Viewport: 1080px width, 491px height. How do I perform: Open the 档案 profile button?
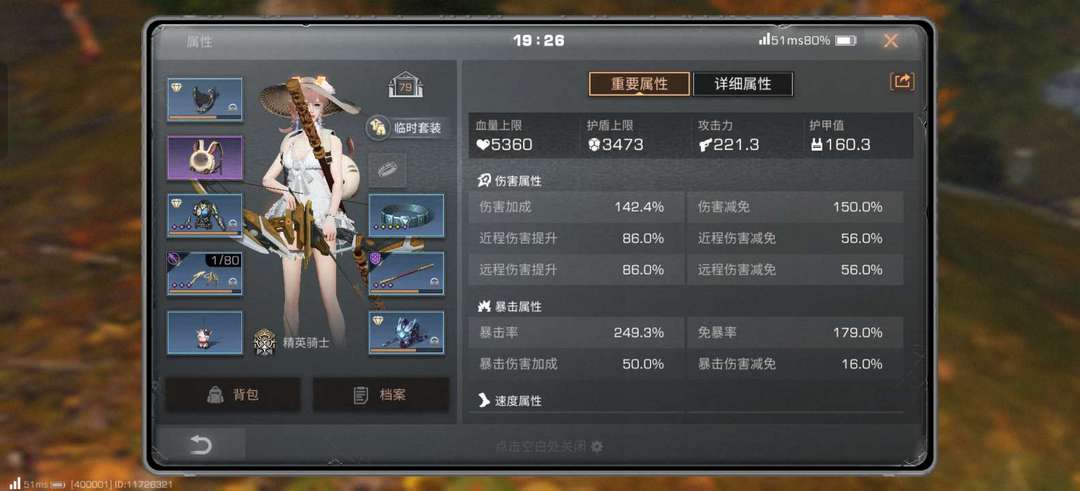(381, 395)
